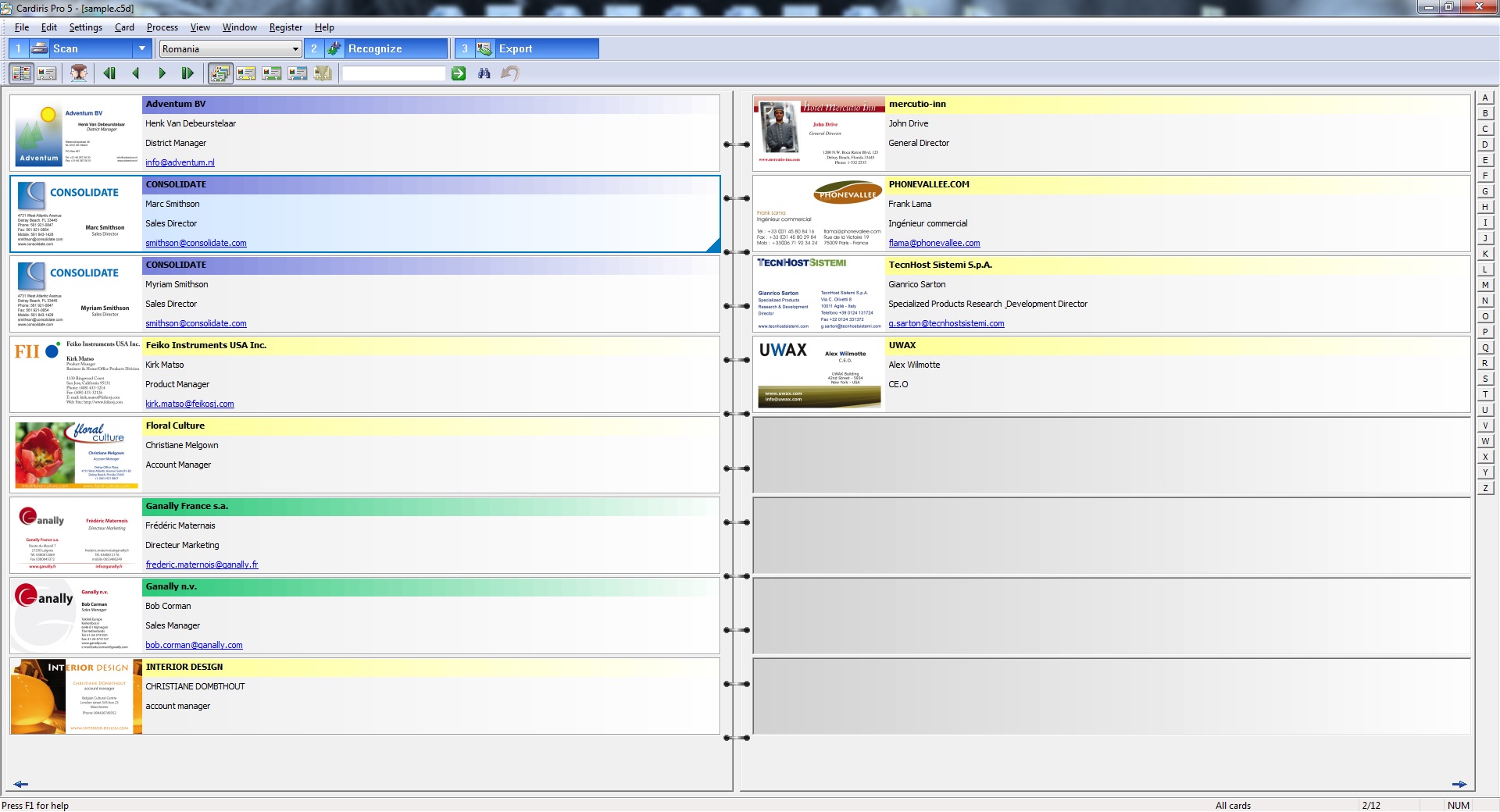1500x812 pixels.
Task: Switch to single card view icon
Action: coord(47,73)
